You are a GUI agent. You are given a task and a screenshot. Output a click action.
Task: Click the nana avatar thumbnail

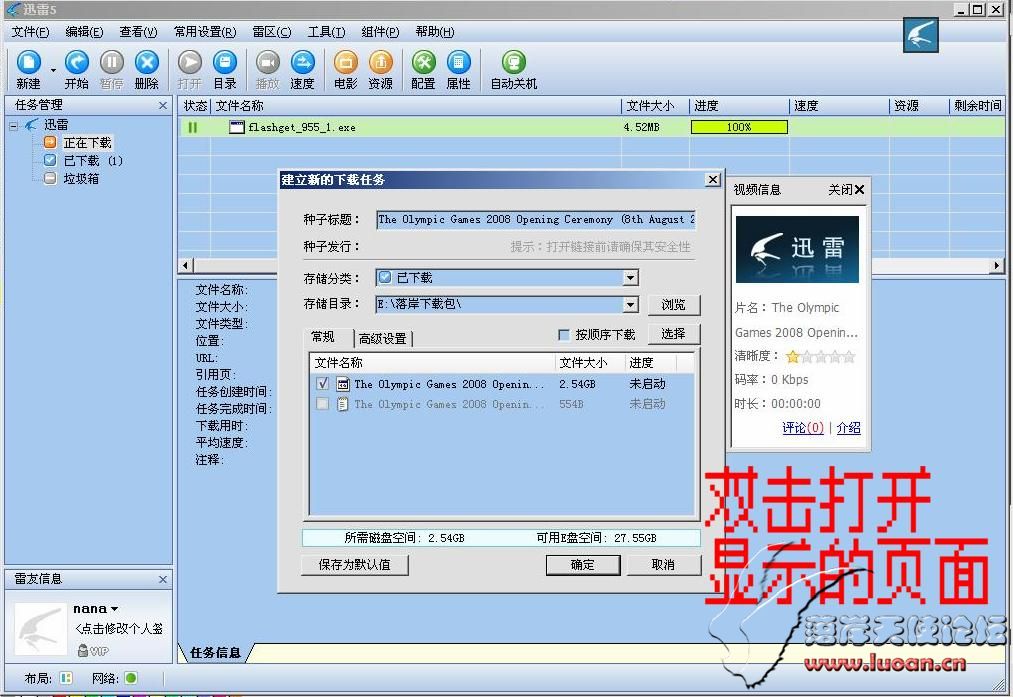pos(41,629)
